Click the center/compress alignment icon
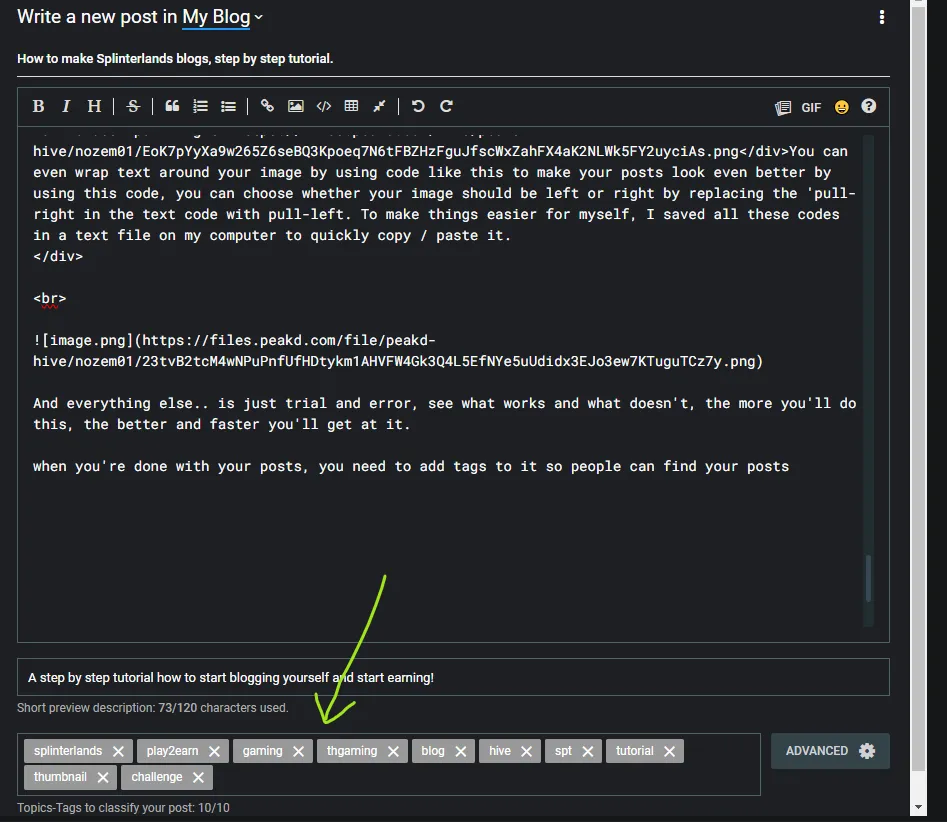 379,106
